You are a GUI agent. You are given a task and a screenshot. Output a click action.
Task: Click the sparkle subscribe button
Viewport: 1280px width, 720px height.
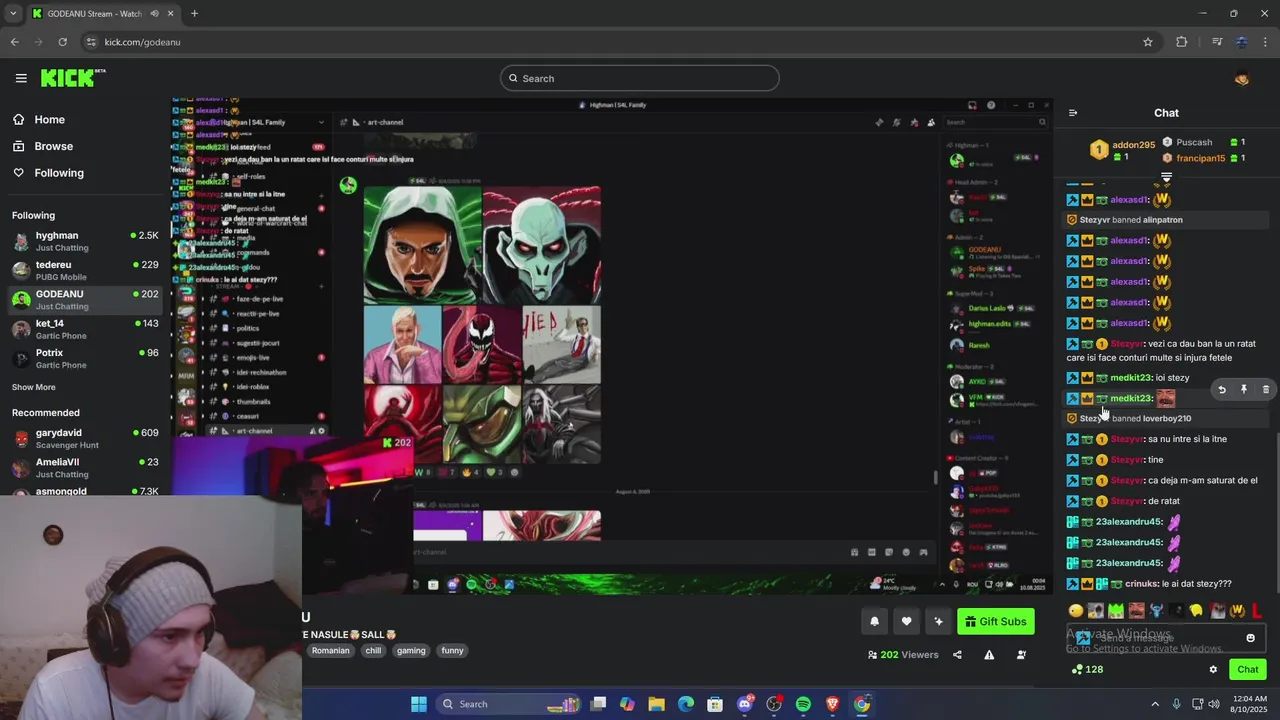[x=938, y=622]
